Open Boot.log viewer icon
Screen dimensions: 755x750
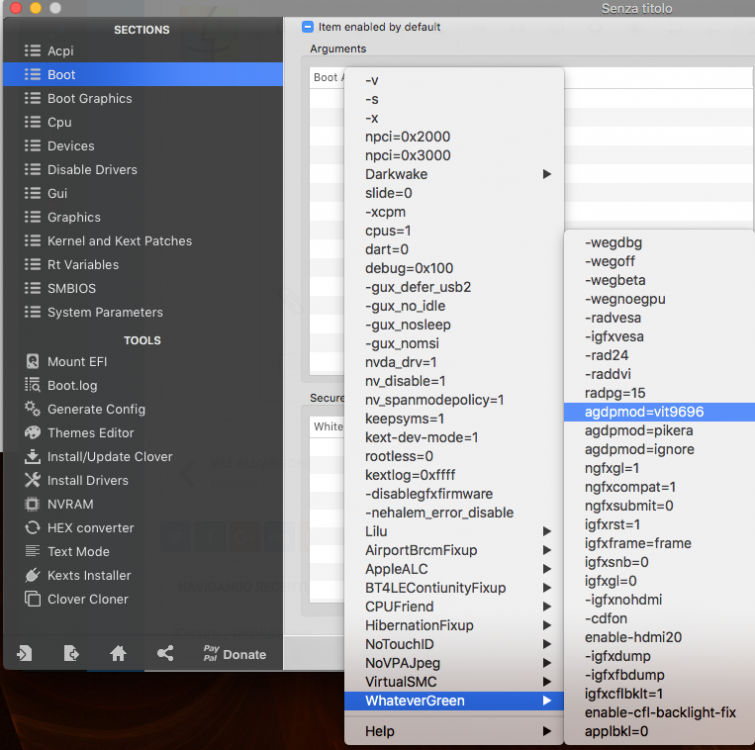click(32, 385)
